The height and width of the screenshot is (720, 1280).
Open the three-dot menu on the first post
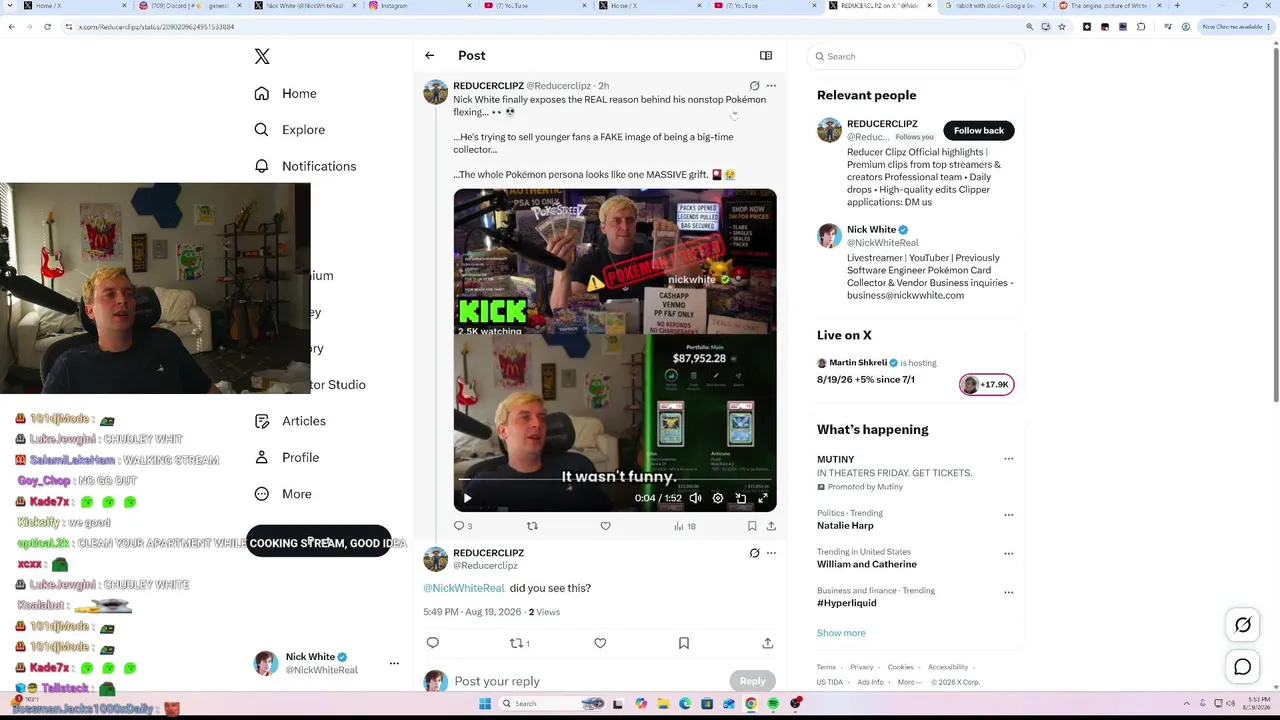point(771,86)
